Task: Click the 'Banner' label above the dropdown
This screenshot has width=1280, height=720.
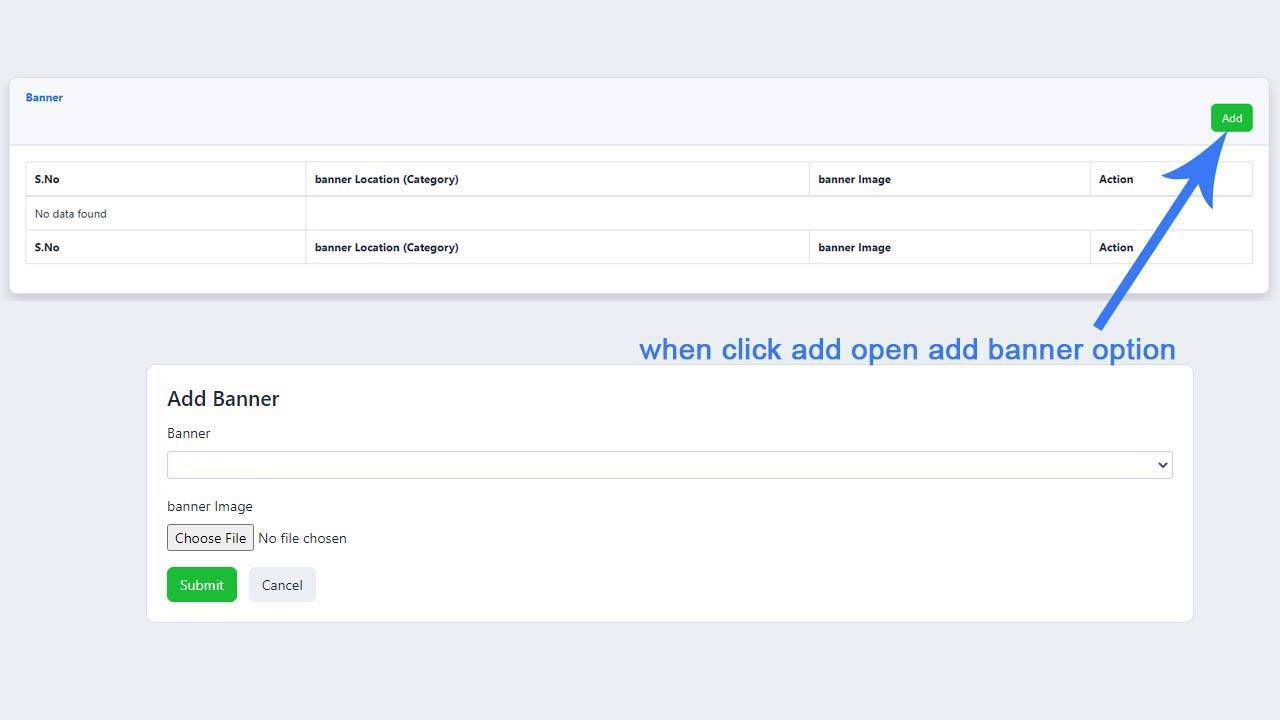Action: [188, 434]
